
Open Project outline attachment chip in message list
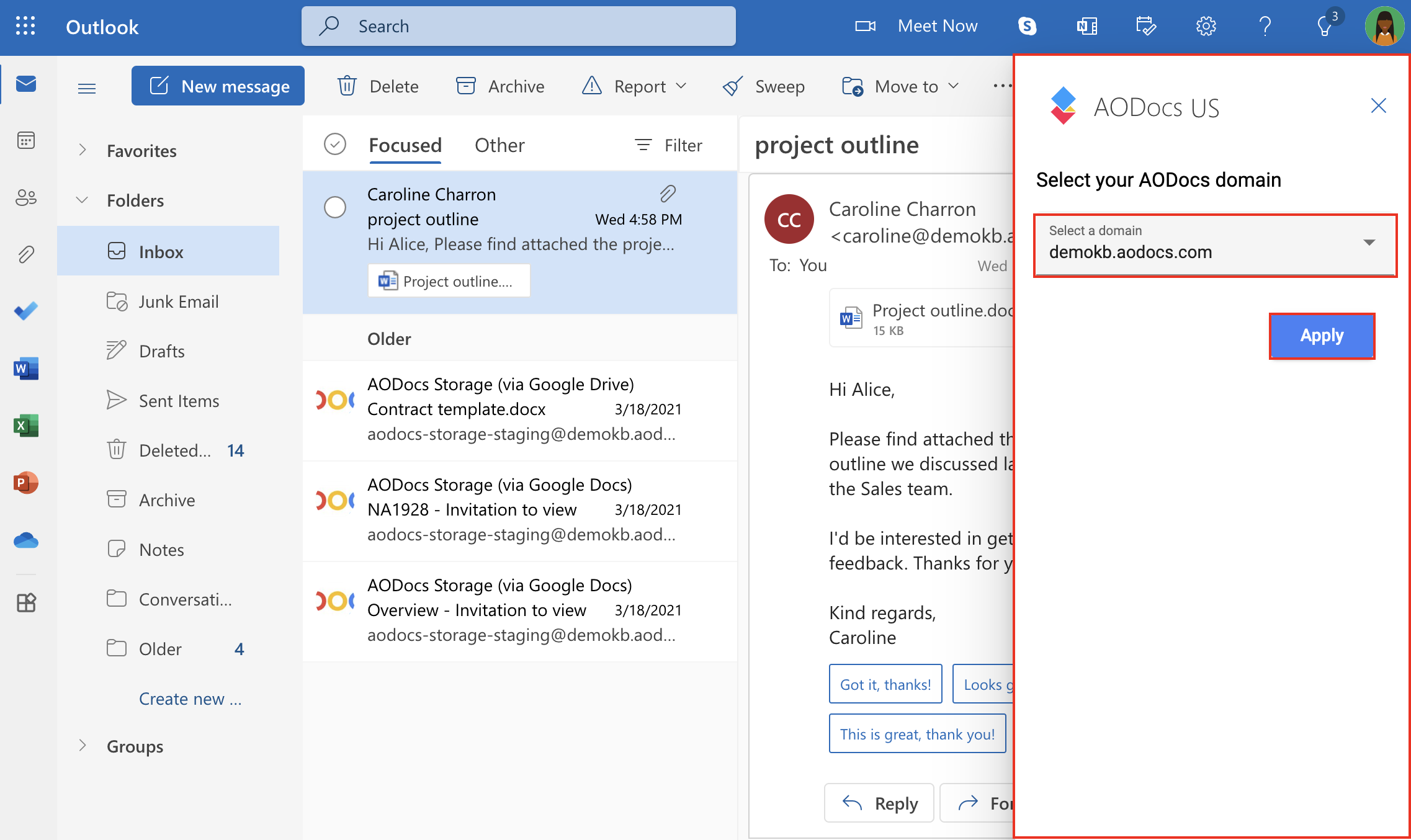pos(449,281)
